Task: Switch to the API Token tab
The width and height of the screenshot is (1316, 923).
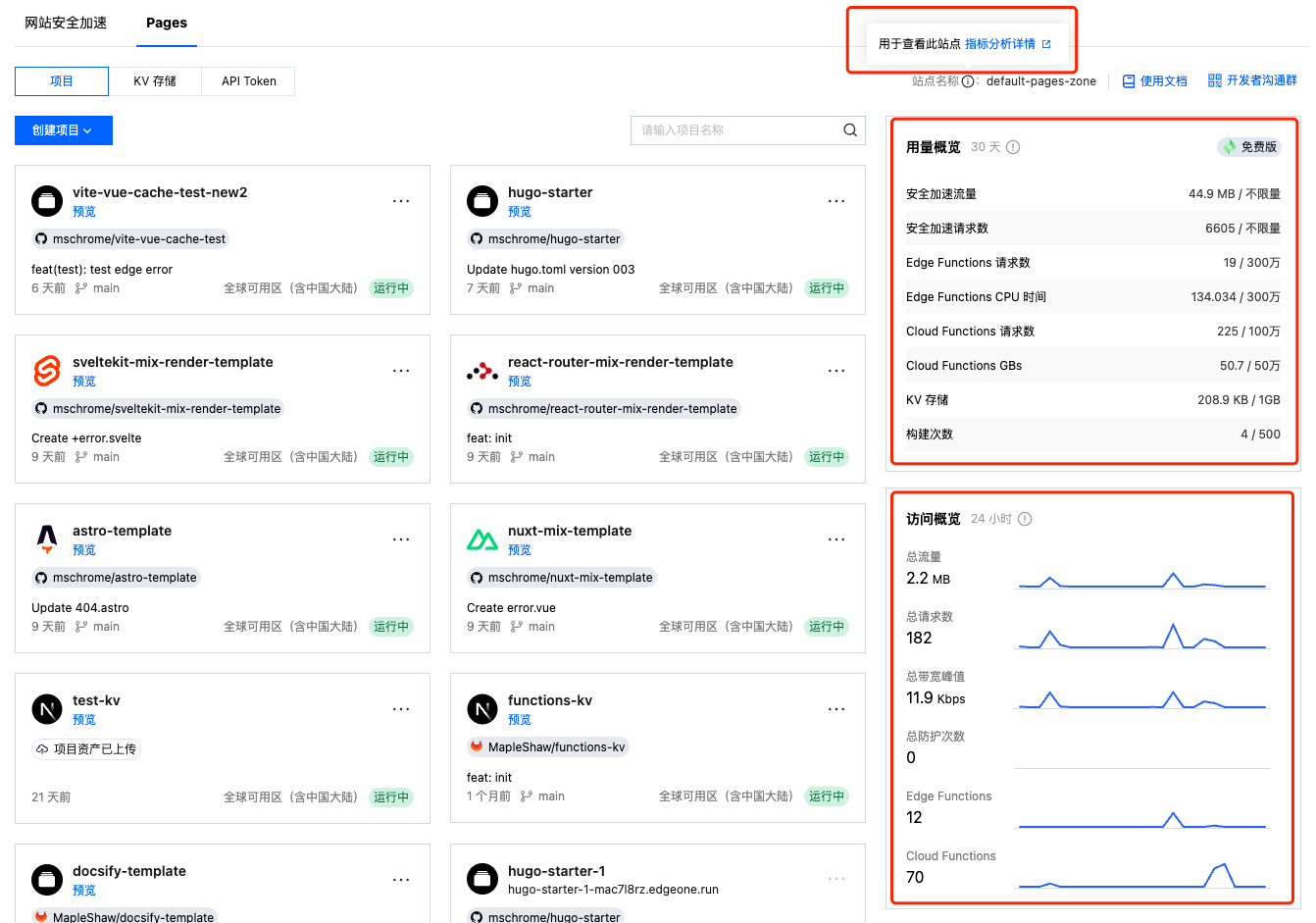Action: (248, 81)
